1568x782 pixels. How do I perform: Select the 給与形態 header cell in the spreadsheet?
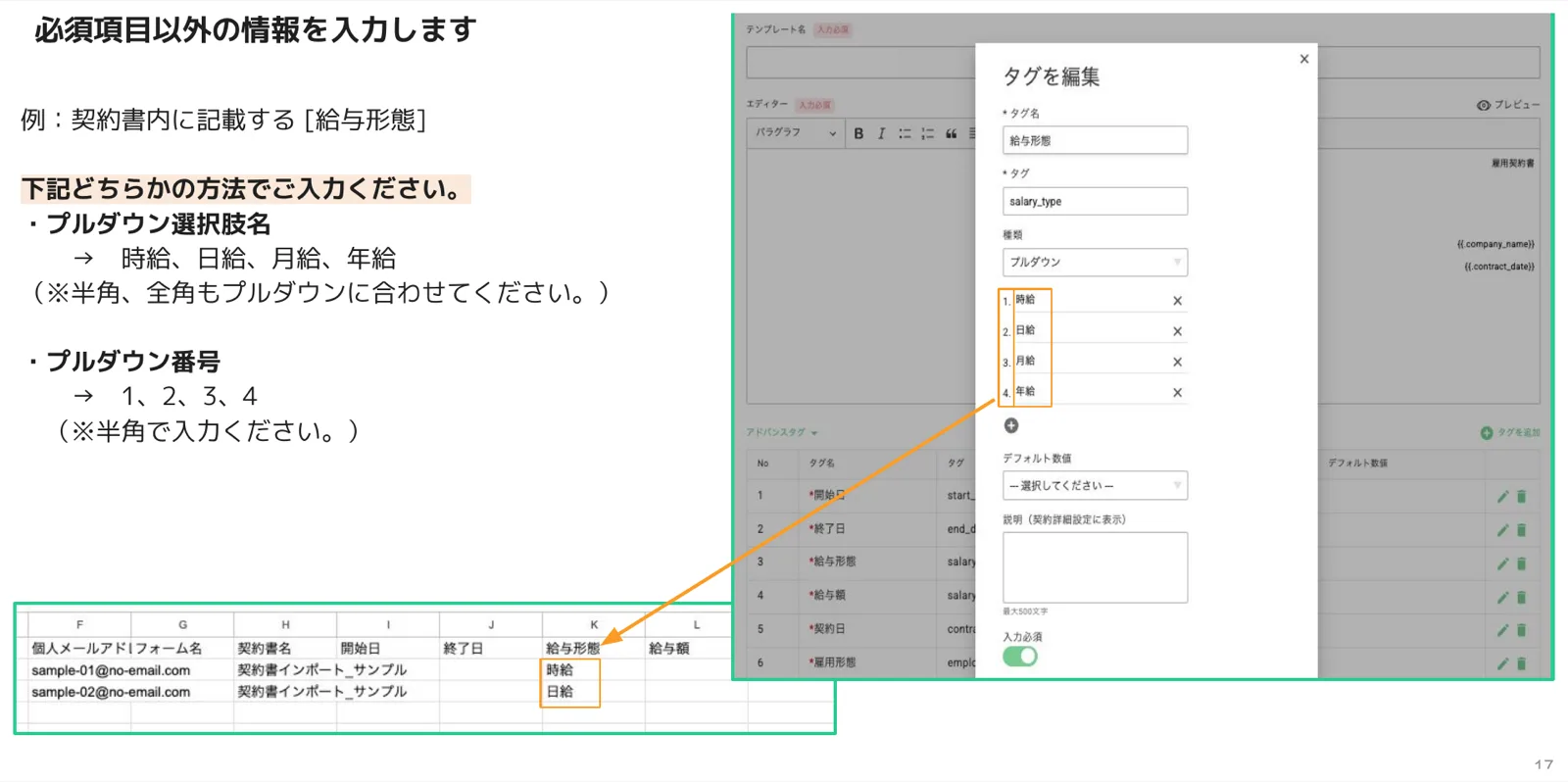click(x=594, y=648)
